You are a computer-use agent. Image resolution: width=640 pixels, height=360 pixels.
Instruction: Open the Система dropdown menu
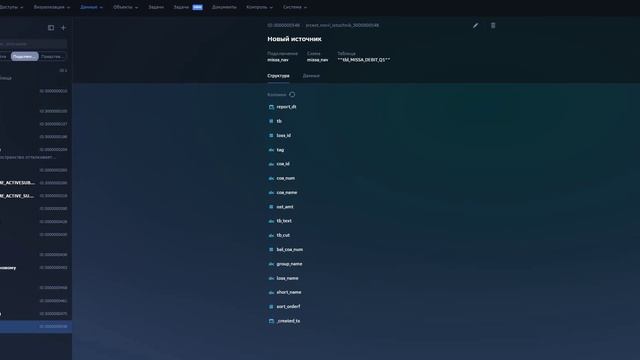coord(295,7)
